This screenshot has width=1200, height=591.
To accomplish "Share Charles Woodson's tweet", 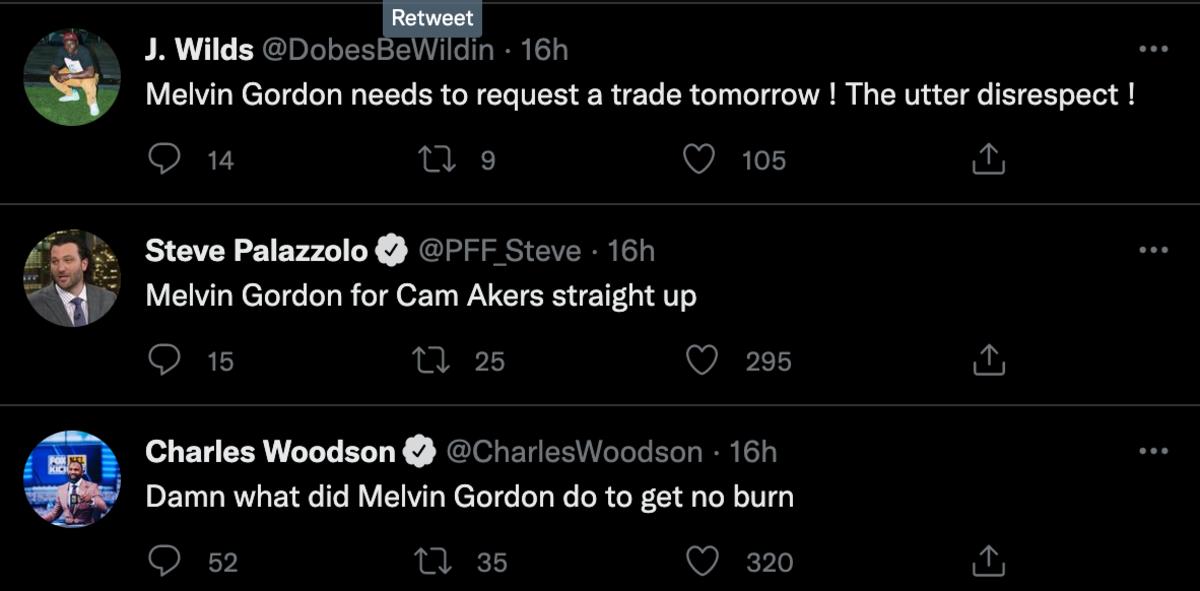I will pyautogui.click(x=988, y=561).
